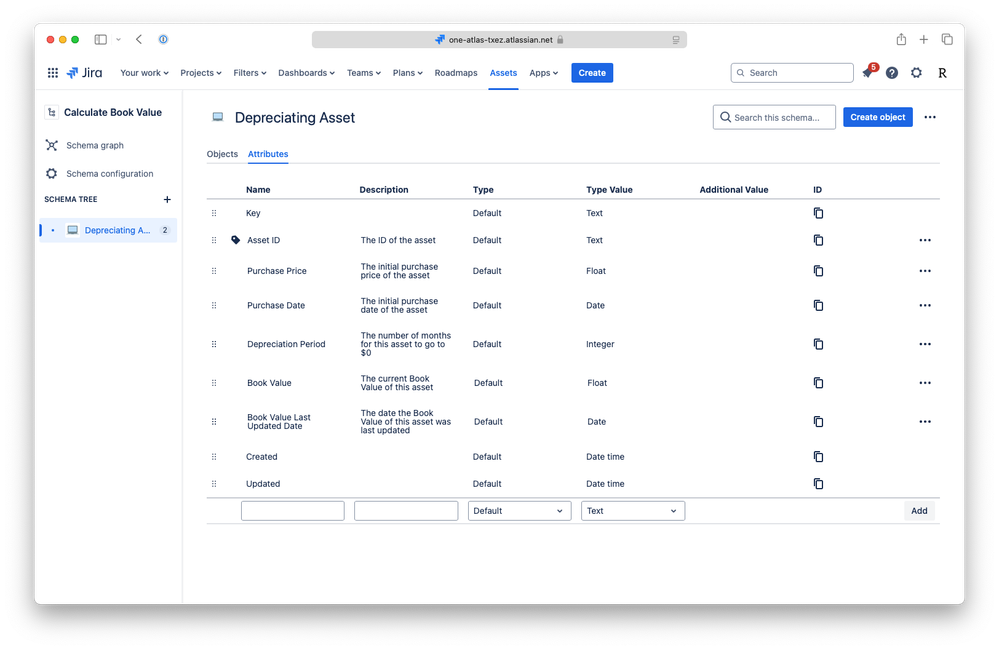Open the new attribute Default type dropdown
This screenshot has width=999, height=650.
tap(519, 511)
